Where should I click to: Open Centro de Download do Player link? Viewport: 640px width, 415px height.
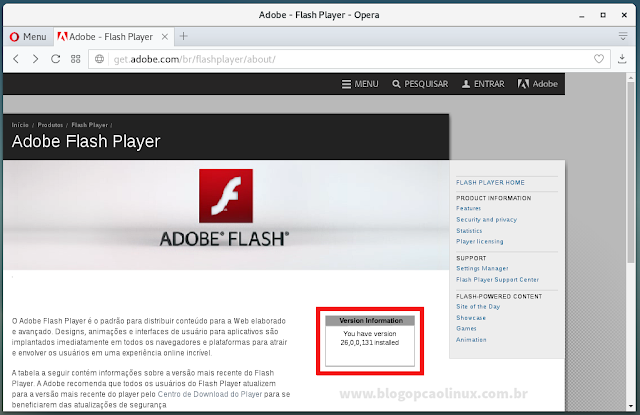(210, 394)
